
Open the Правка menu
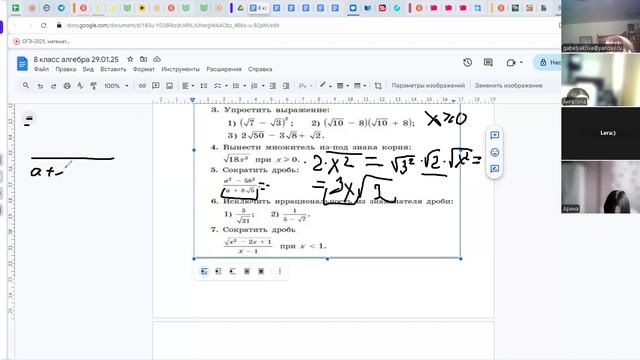tap(66, 69)
